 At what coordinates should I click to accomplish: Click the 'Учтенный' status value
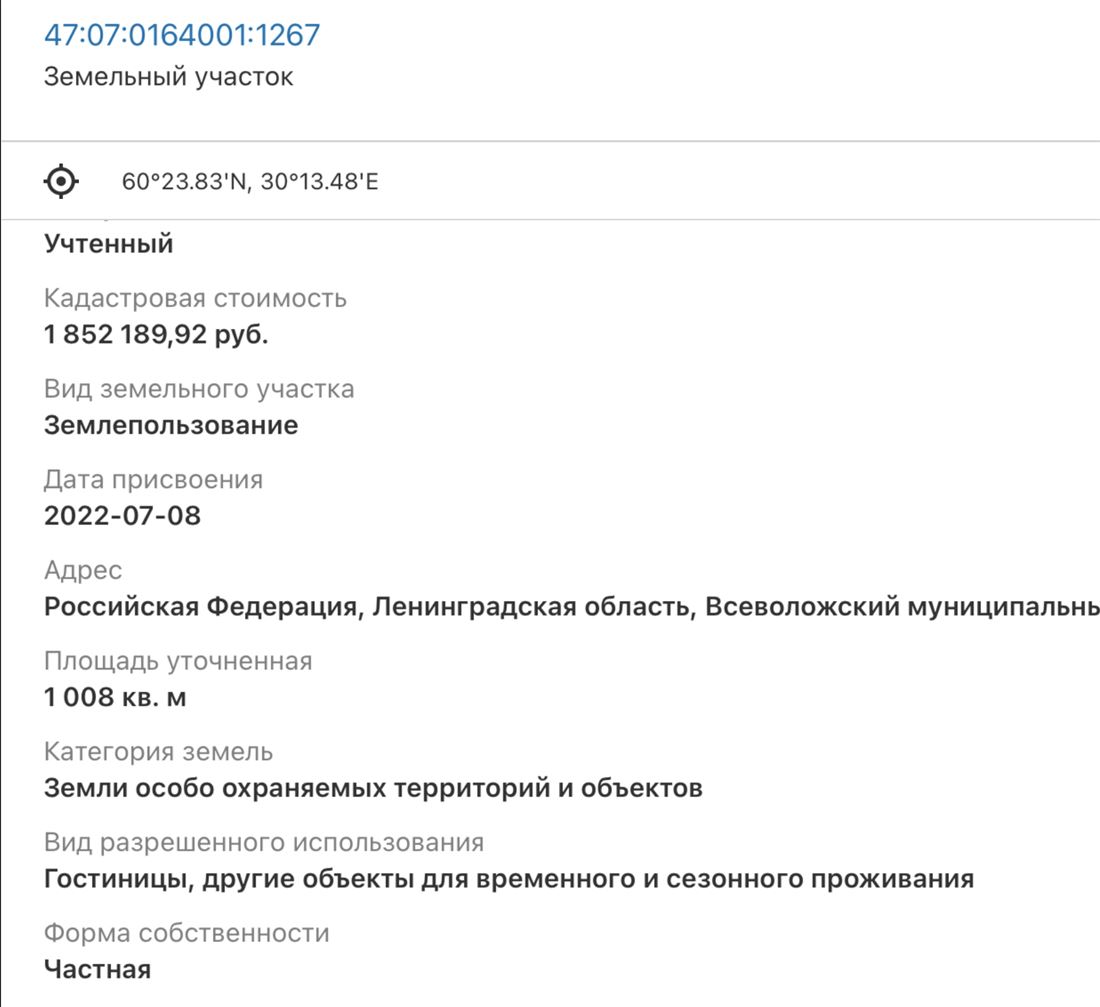(x=109, y=243)
